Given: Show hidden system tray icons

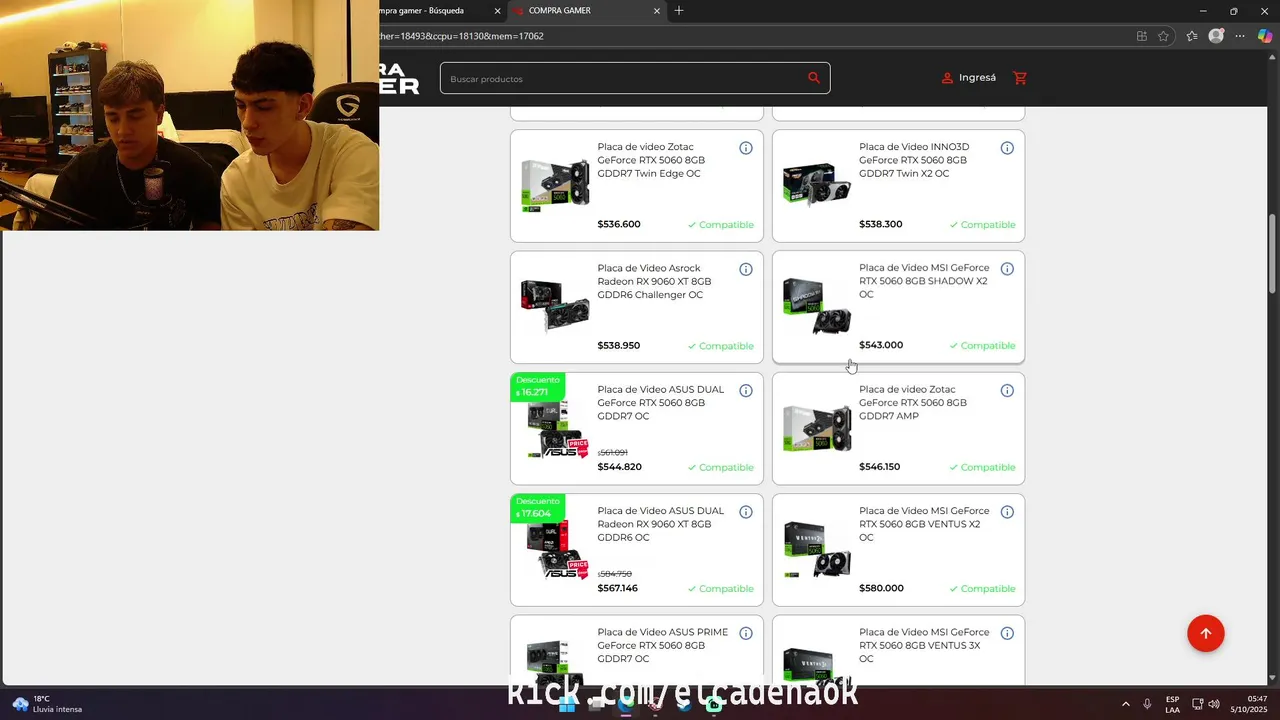Looking at the screenshot, I should coord(1125,704).
